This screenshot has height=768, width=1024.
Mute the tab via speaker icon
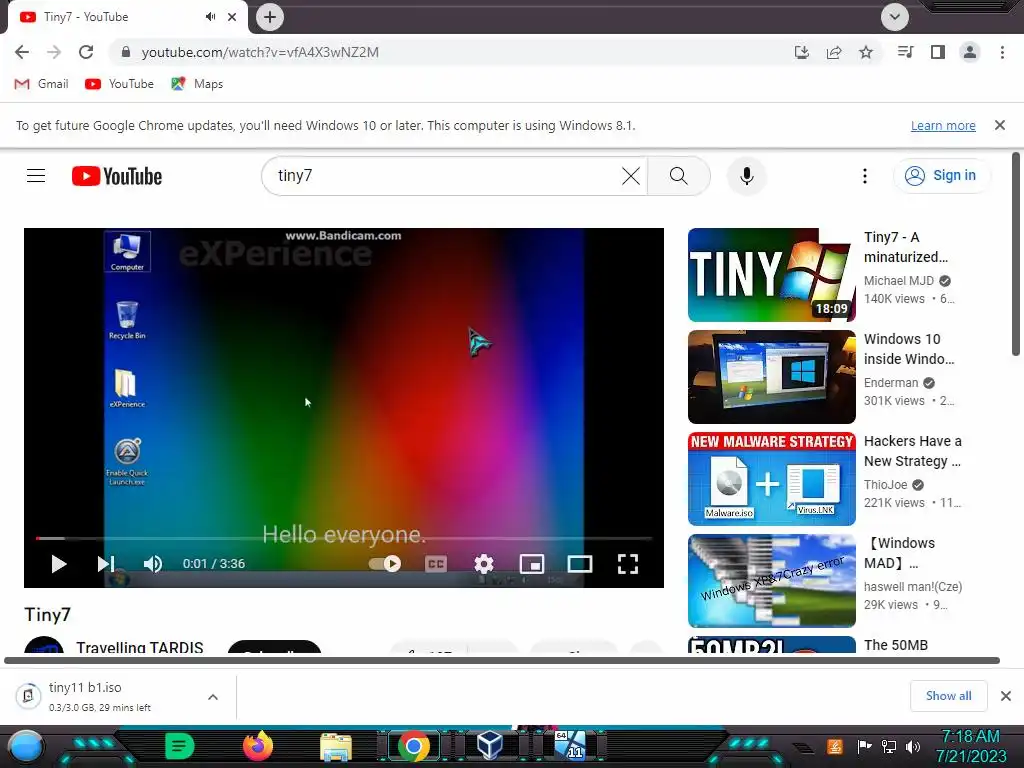pyautogui.click(x=210, y=17)
